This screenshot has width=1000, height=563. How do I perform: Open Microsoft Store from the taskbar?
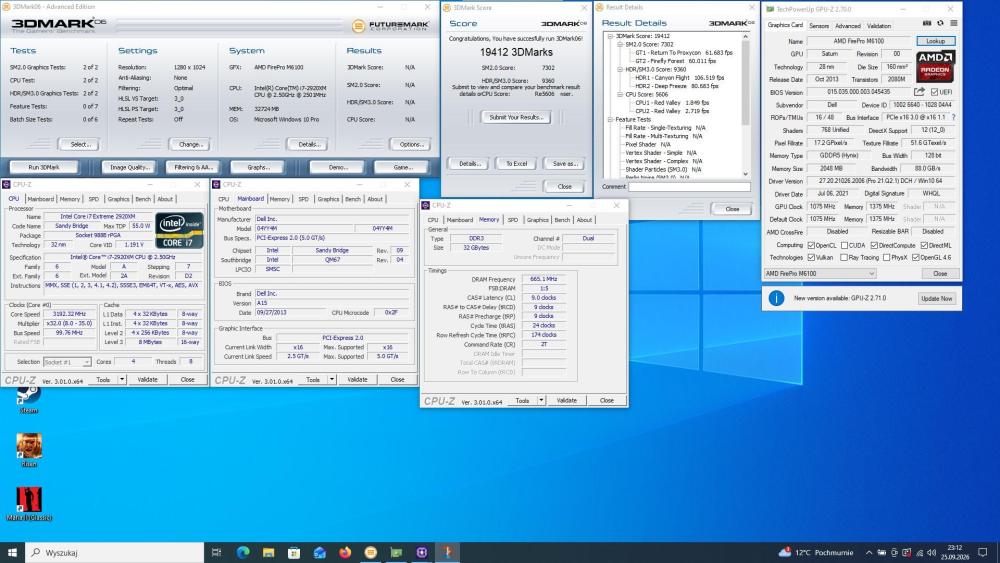click(294, 552)
